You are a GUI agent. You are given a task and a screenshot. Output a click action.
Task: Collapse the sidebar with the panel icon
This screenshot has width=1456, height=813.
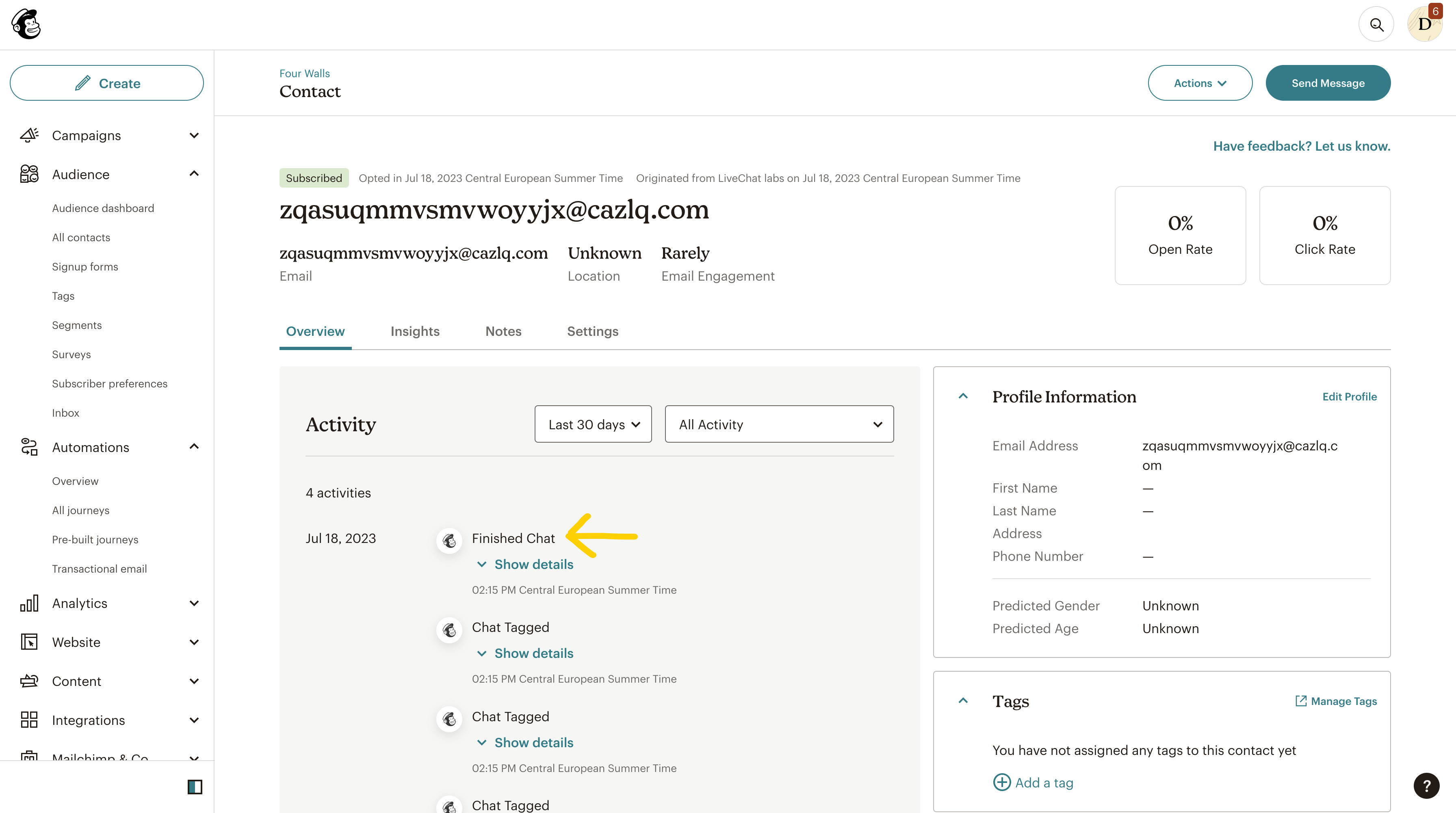click(195, 787)
